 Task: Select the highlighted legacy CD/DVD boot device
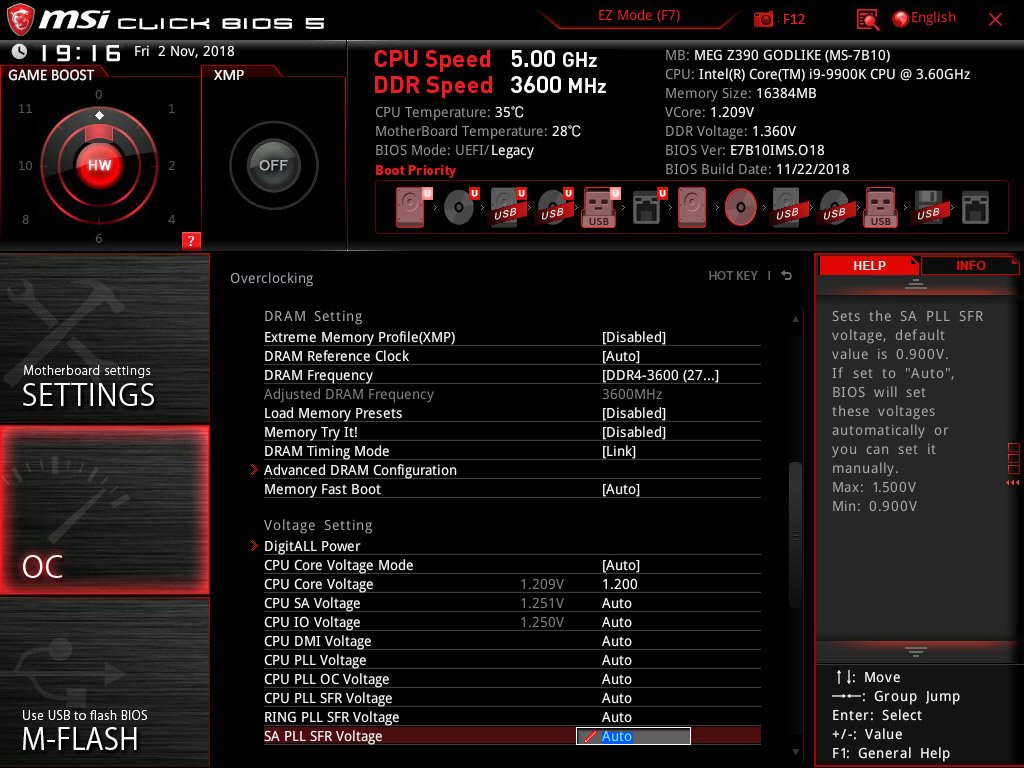point(741,207)
